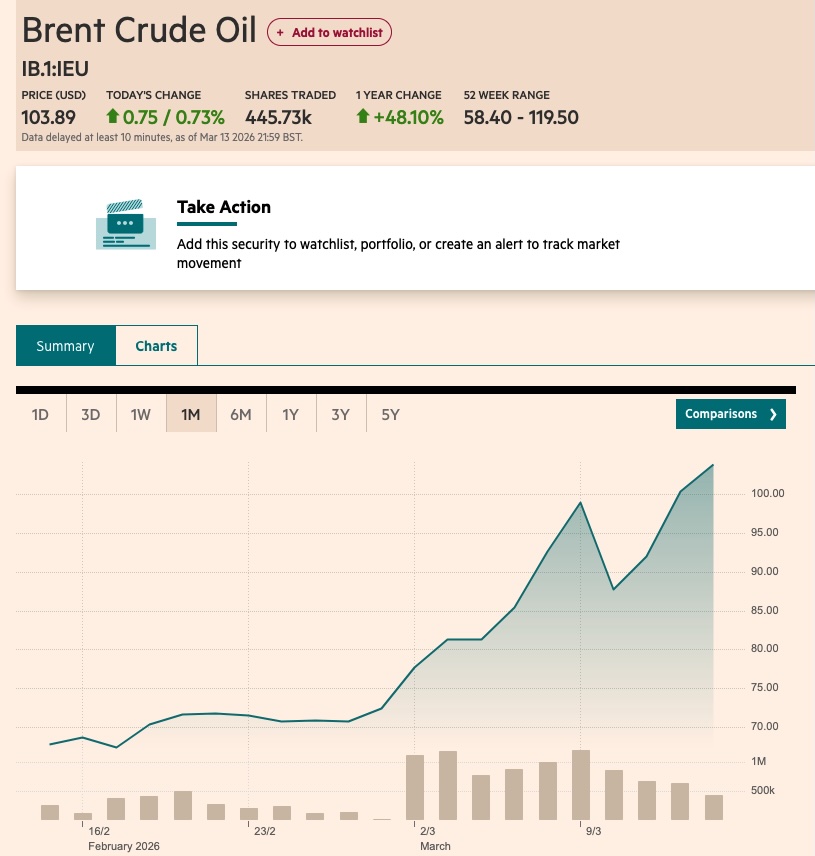Click the green arrow next to 1 year change
Screen dimensions: 815x856
362,117
